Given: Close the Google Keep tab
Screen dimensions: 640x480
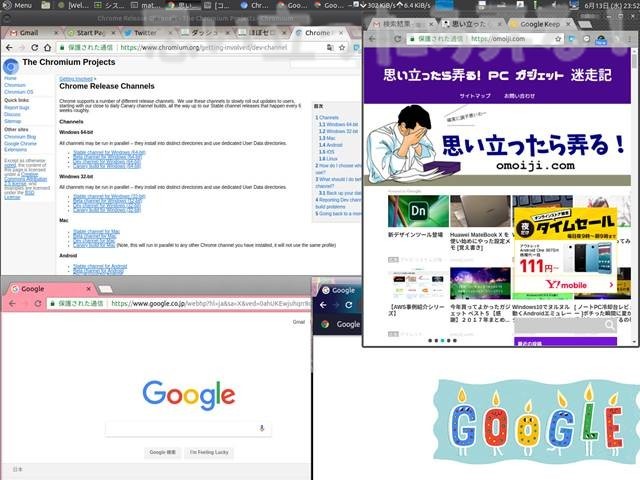Looking at the screenshot, I should (568, 24).
